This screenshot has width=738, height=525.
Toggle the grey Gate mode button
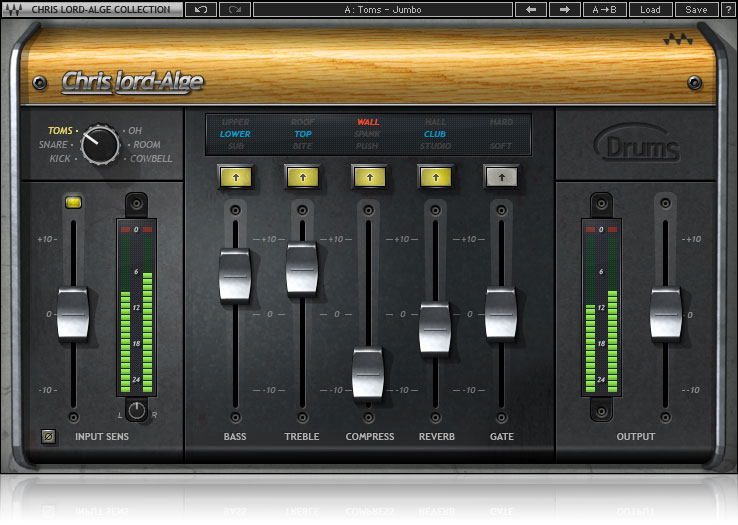click(x=501, y=177)
